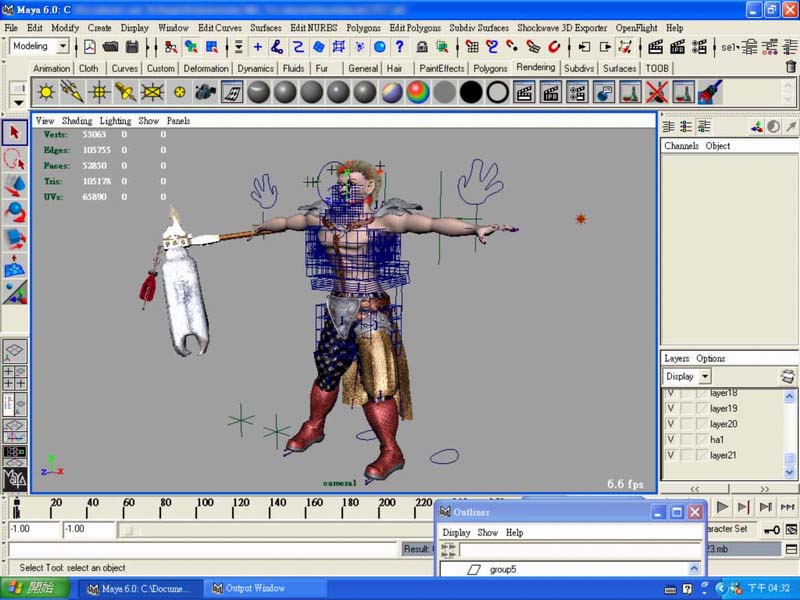Toggle the display type box for layer19
The height and width of the screenshot is (600, 800).
[686, 408]
